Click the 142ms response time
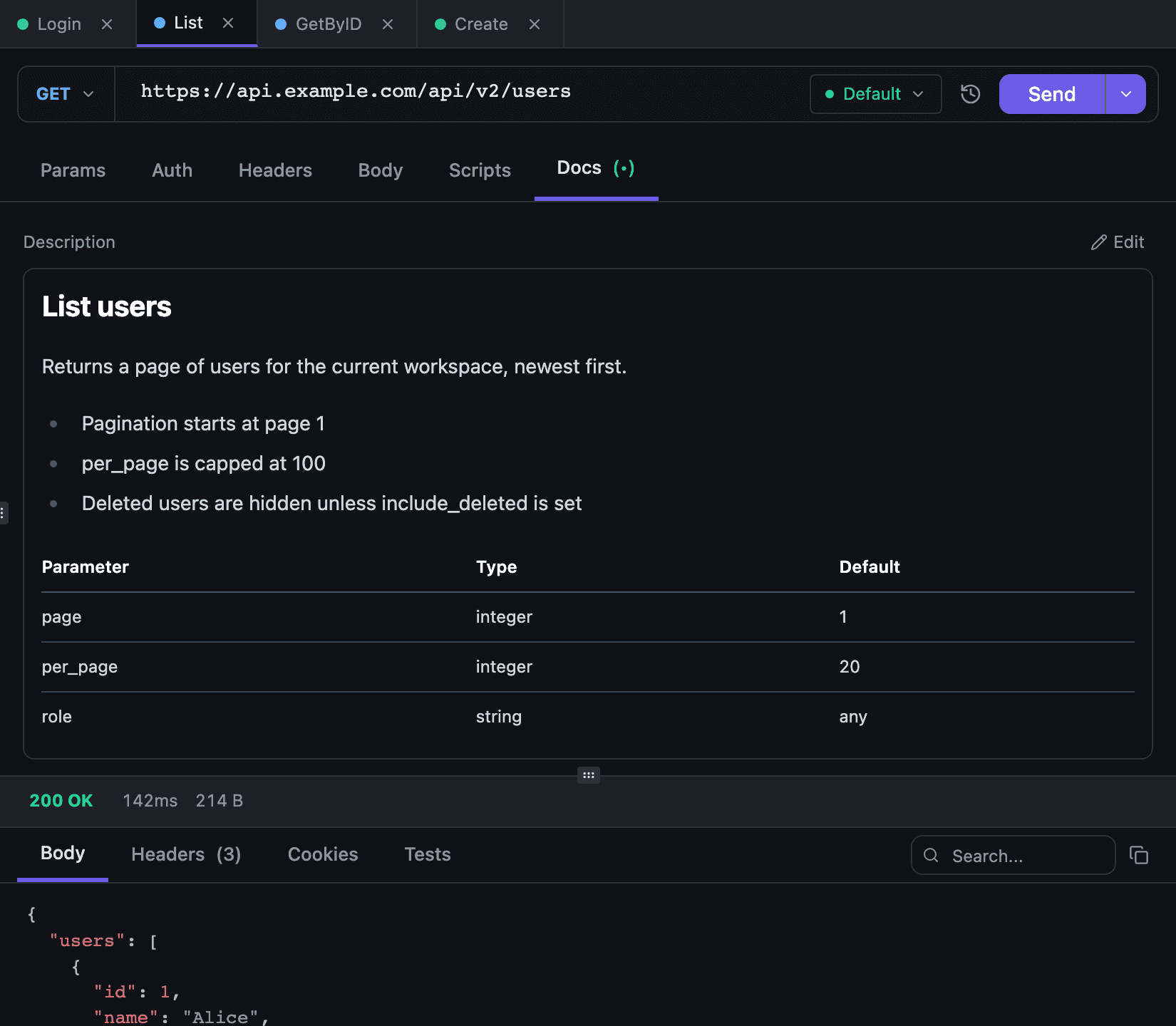Viewport: 1176px width, 1026px height. 150,801
